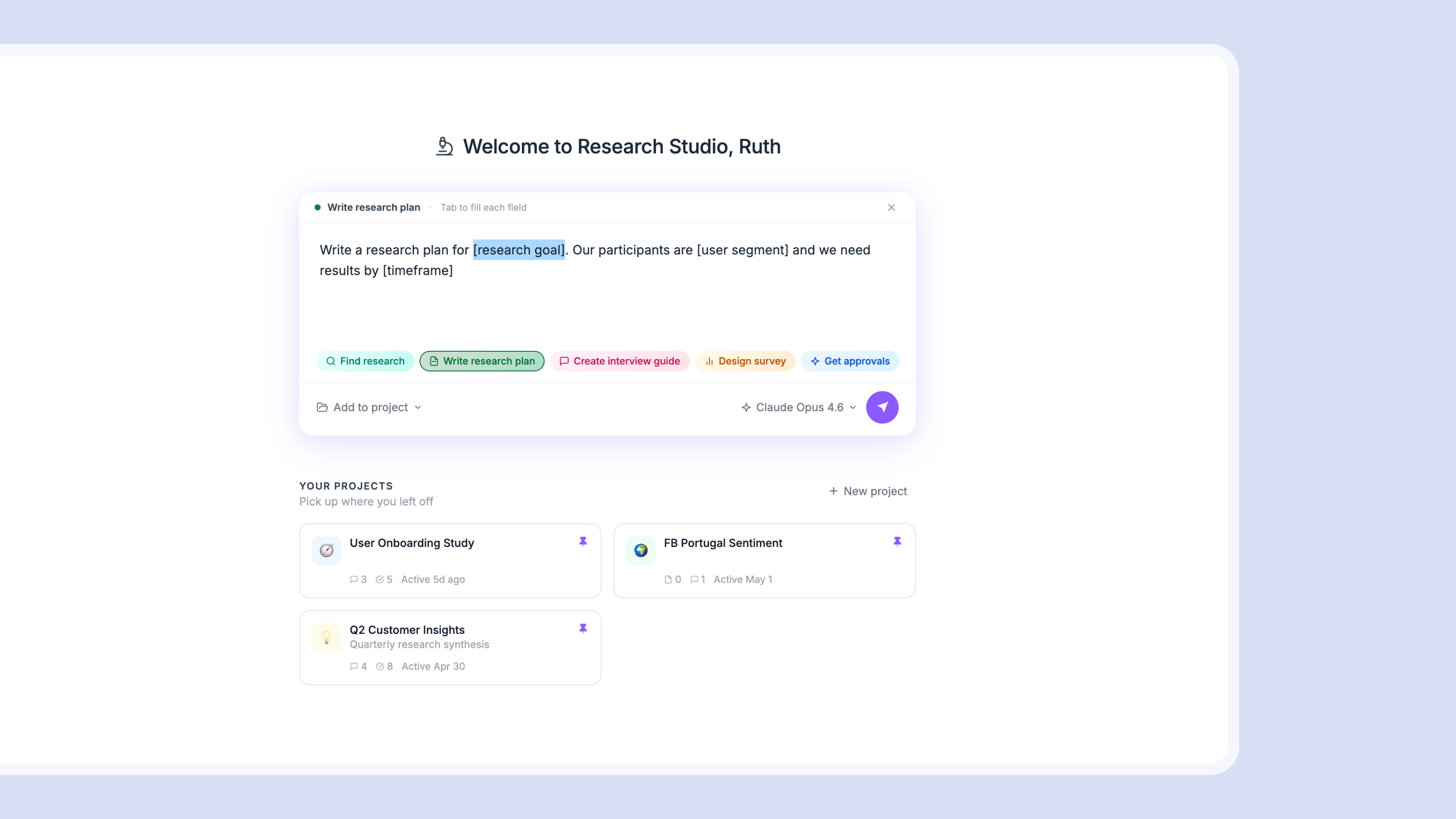Click the bar chart icon in Design survey
The height and width of the screenshot is (819, 1456).
coord(709,361)
